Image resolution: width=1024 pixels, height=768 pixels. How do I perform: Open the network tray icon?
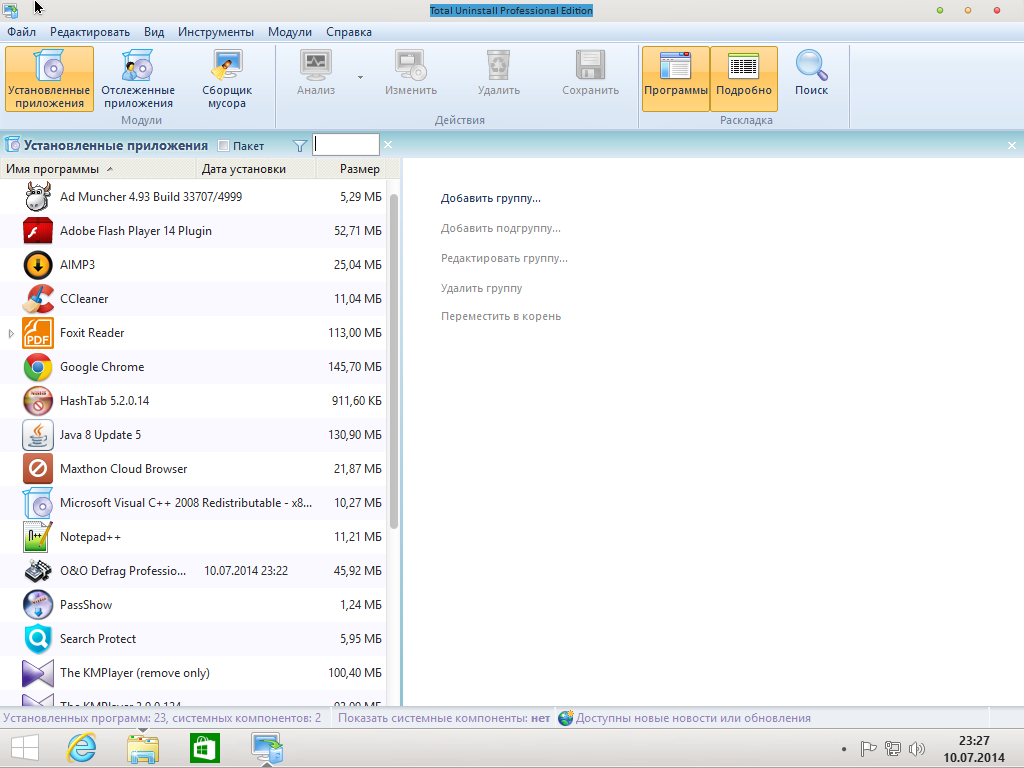893,749
